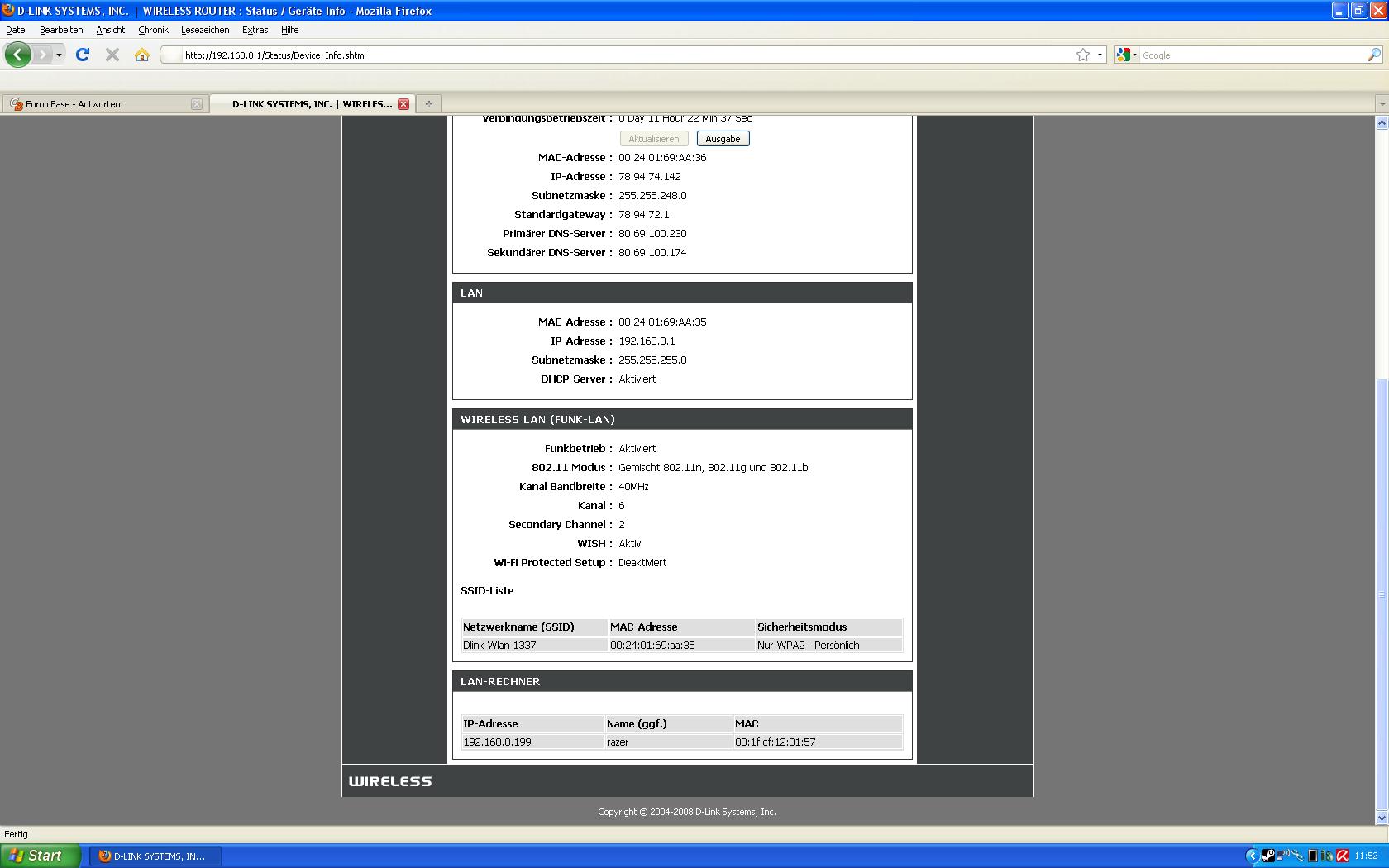The image size is (1389, 868).
Task: Open the Lesezeichen menu
Action: [205, 30]
